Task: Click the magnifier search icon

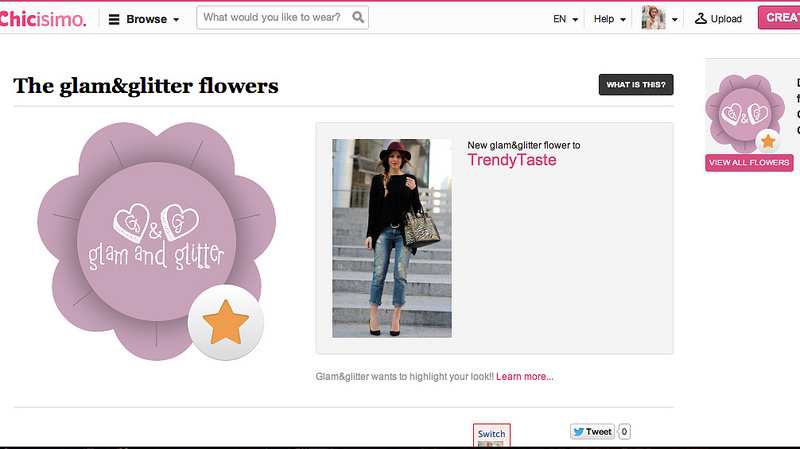Action: (x=358, y=17)
